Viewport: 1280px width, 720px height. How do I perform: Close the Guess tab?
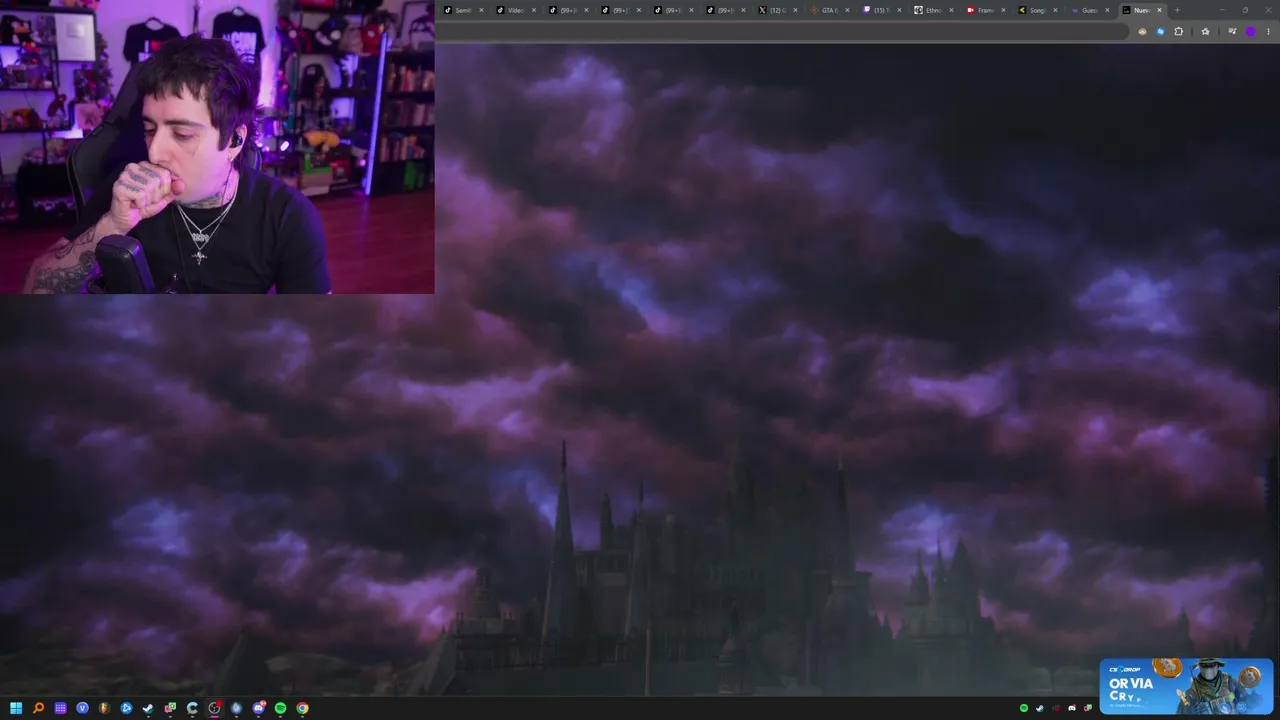[x=1107, y=10]
